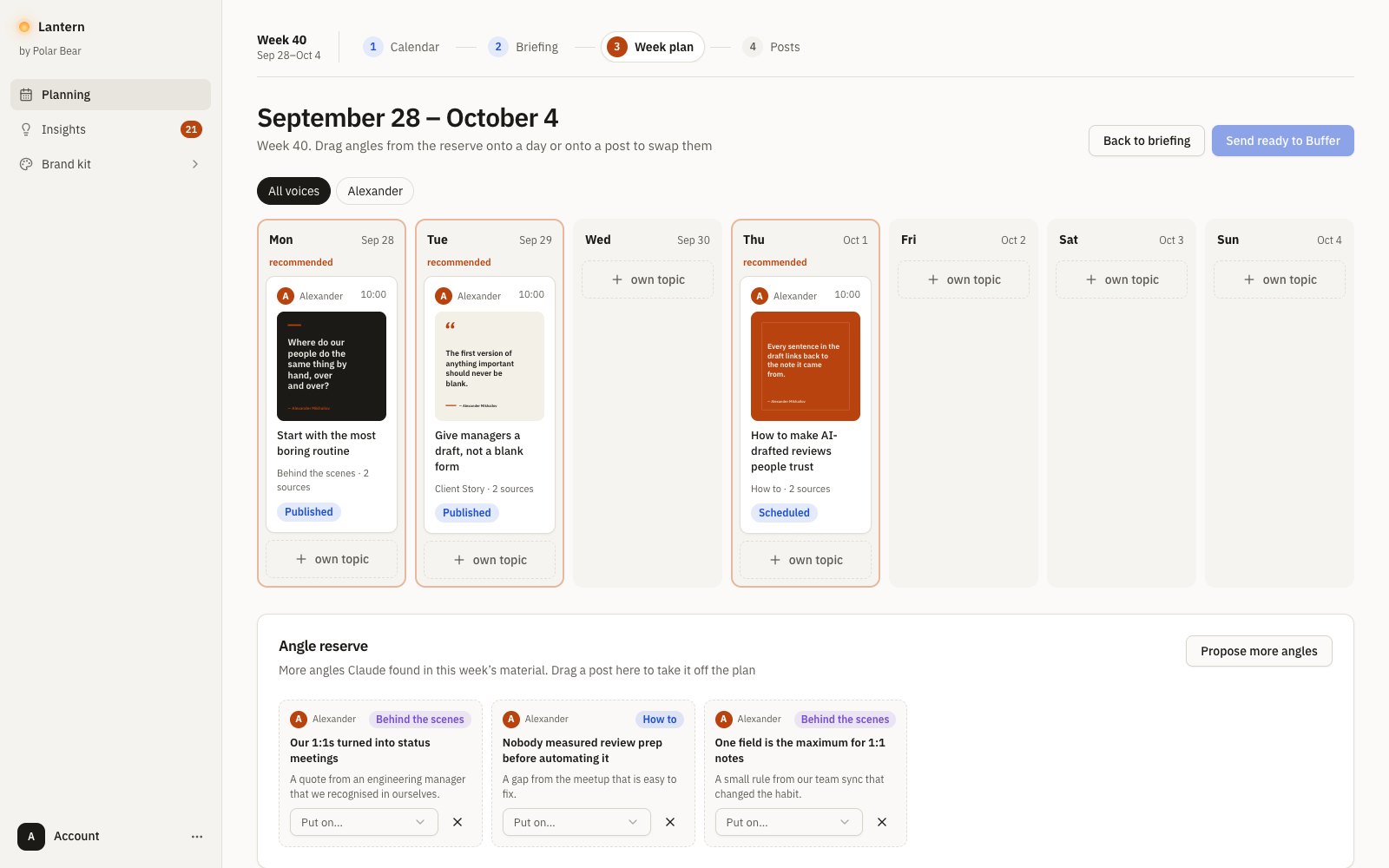The height and width of the screenshot is (868, 1389).
Task: Add own topic under Thursday post
Action: pyautogui.click(x=806, y=560)
